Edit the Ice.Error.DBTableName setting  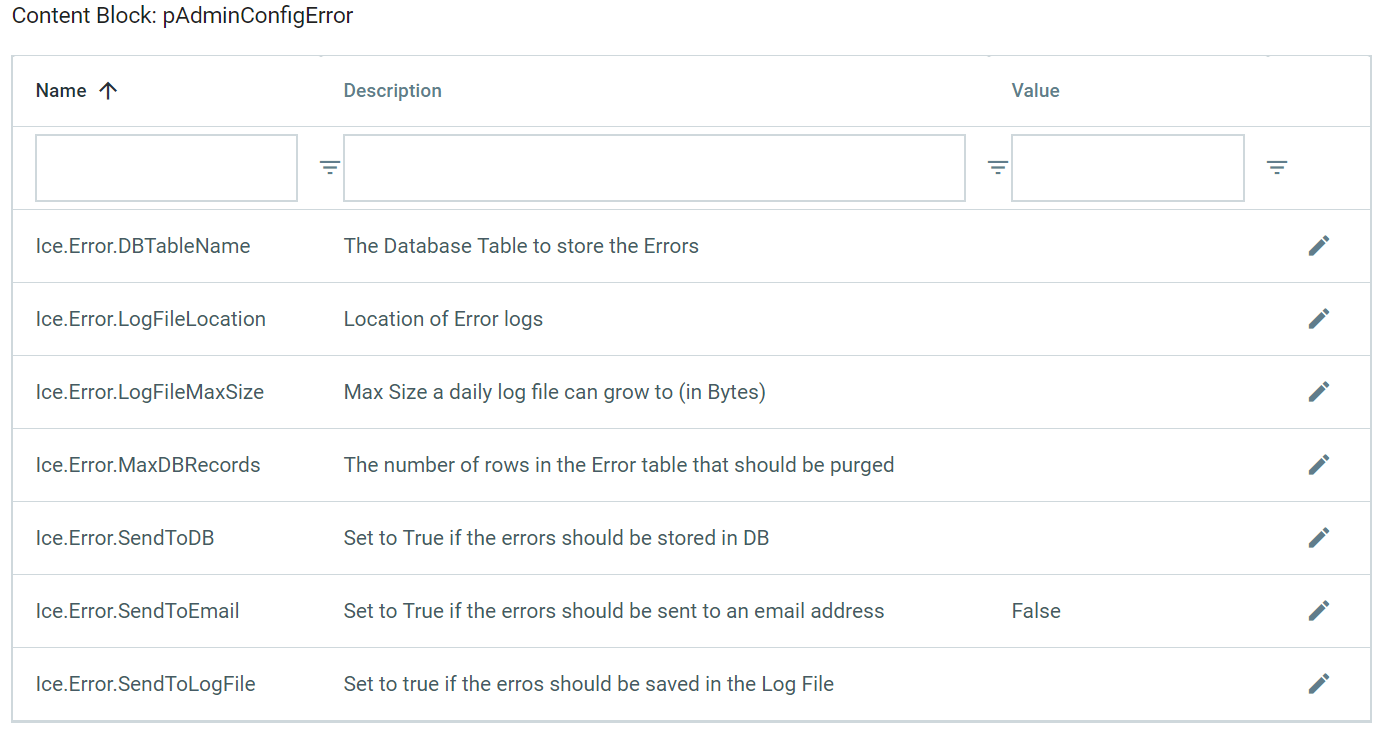[1319, 246]
